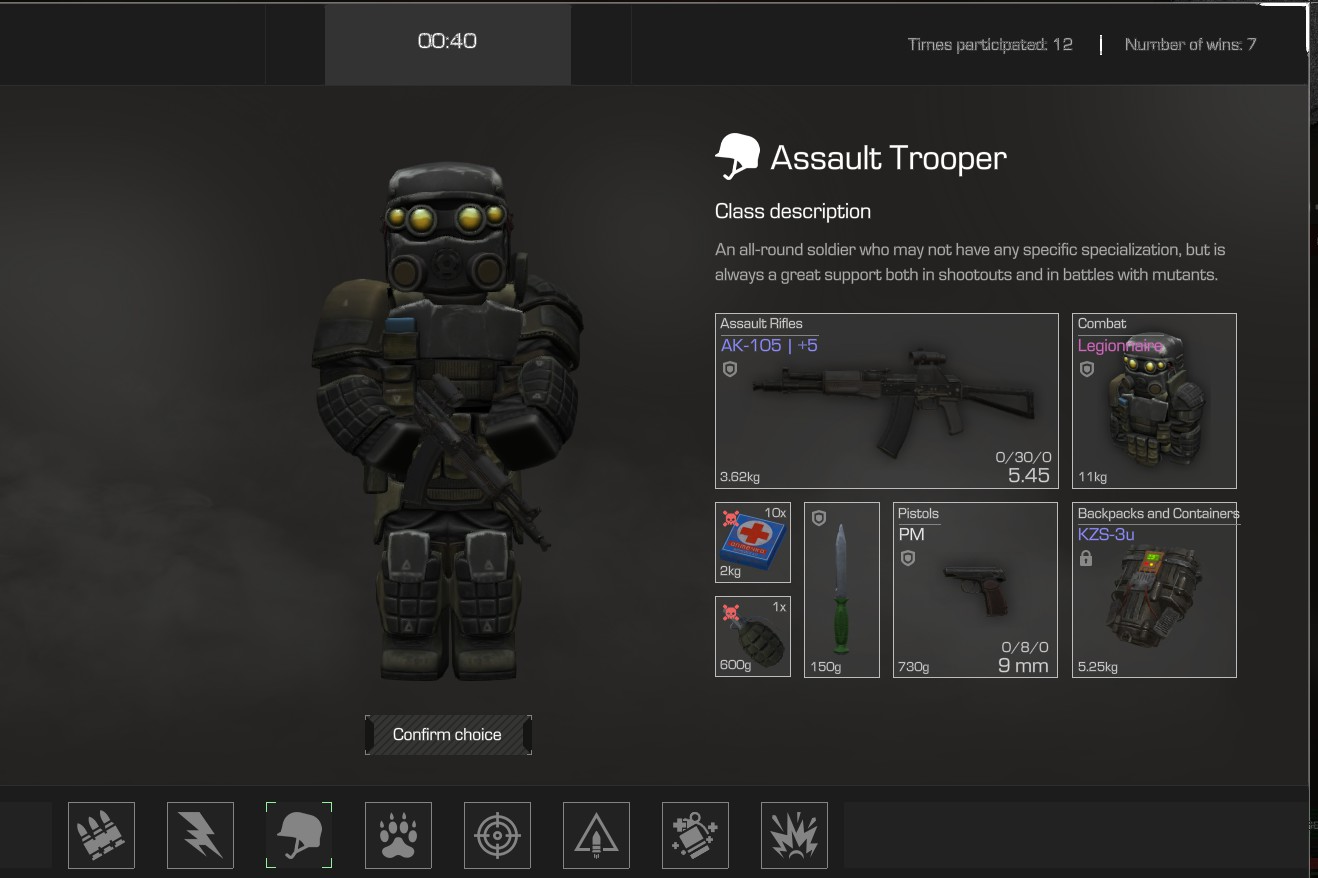
Task: Click the knife melee weapon slot
Action: (842, 590)
